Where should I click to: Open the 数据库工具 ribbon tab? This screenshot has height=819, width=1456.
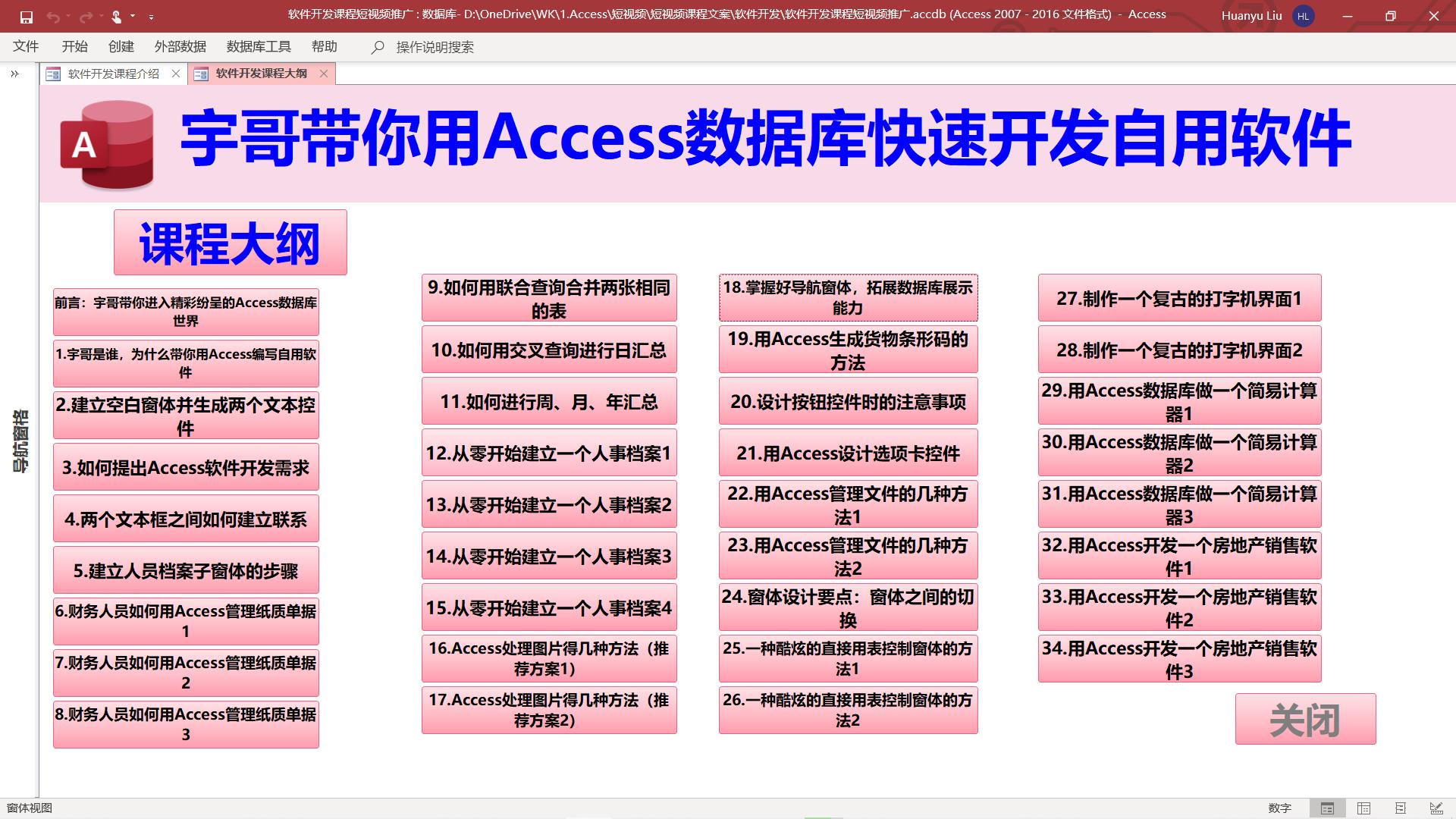259,46
